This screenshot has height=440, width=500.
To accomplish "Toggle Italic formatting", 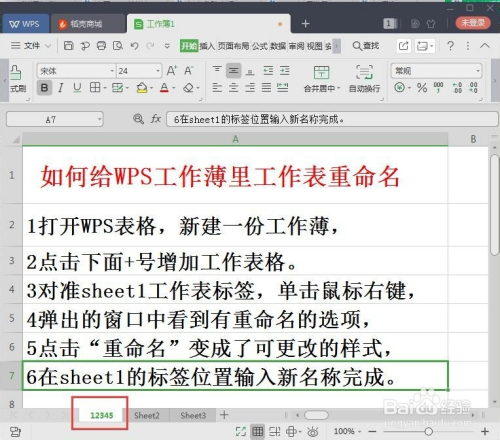I will [61, 88].
